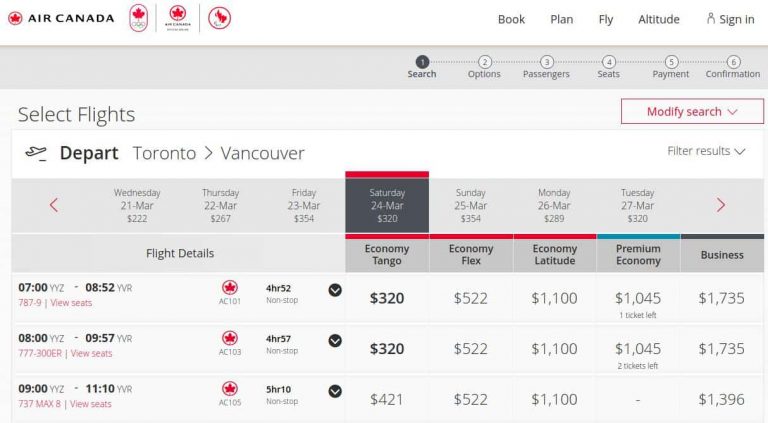The height and width of the screenshot is (423, 768).
Task: Click the Air Canada maple leaf logo
Action: (x=15, y=19)
